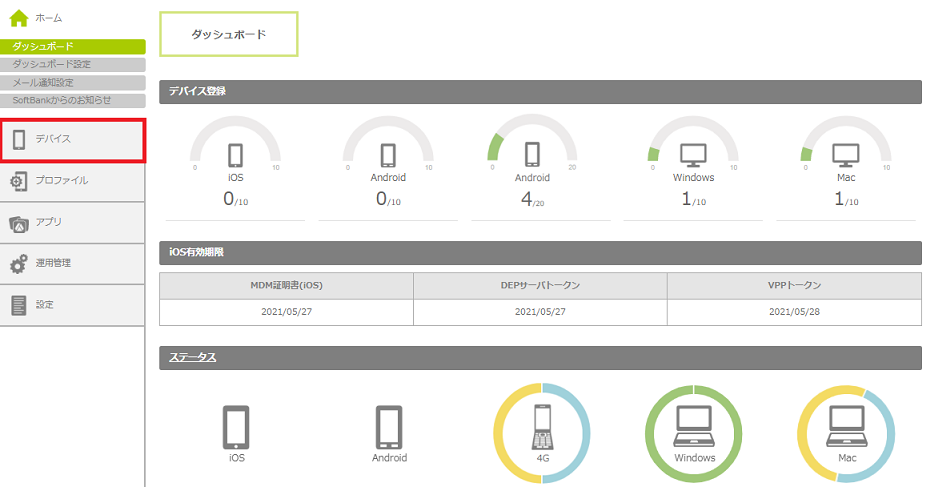Click the 運用管理 gears icon
The height and width of the screenshot is (487, 935).
tap(19, 264)
